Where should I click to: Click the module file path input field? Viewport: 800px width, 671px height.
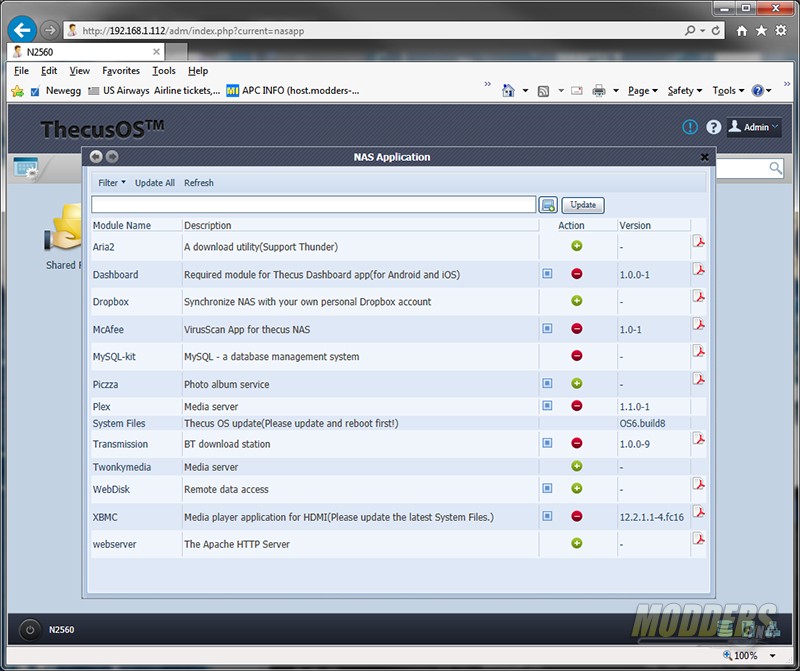pyautogui.click(x=314, y=205)
